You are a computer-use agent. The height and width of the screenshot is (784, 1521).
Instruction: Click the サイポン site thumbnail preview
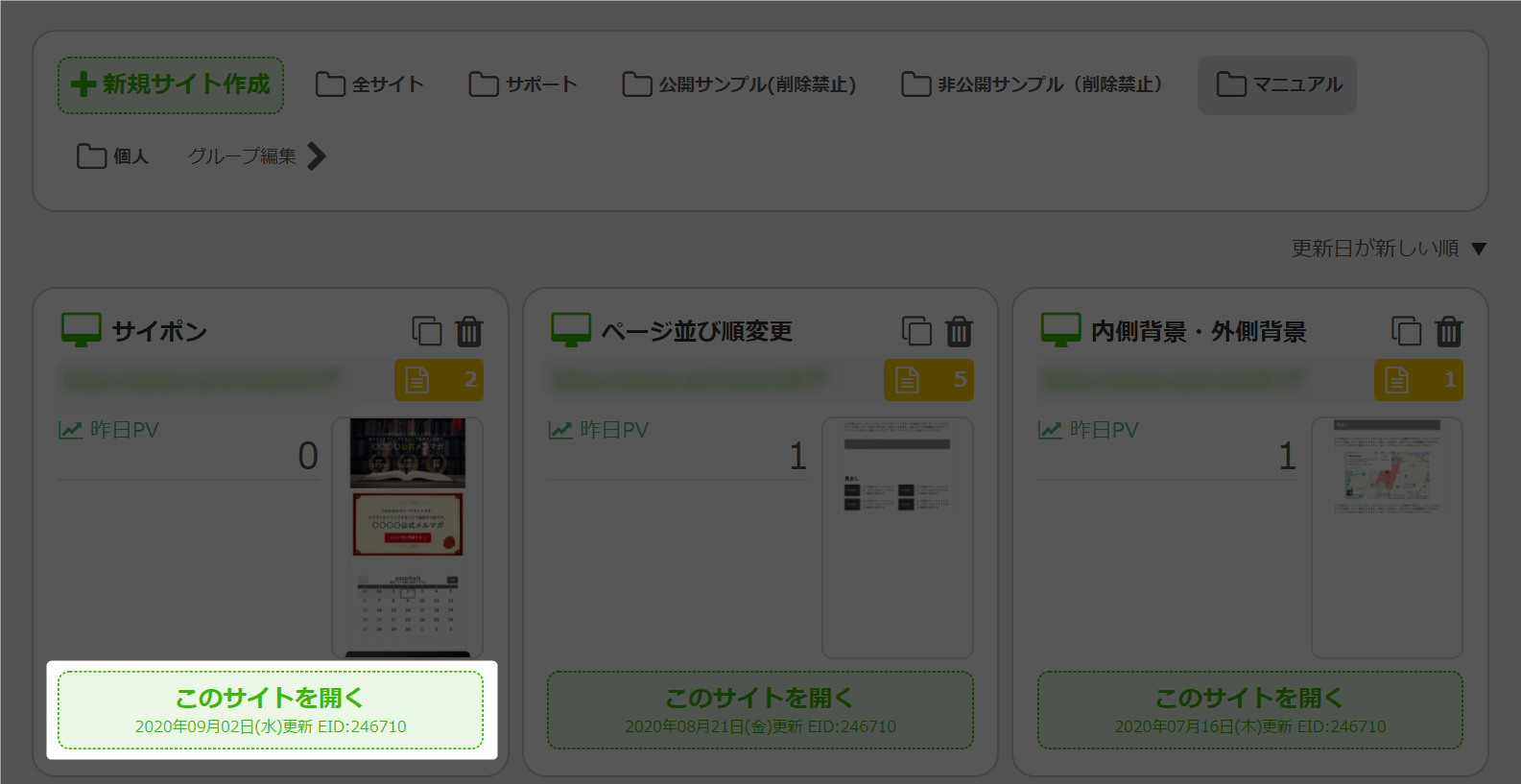tap(408, 537)
